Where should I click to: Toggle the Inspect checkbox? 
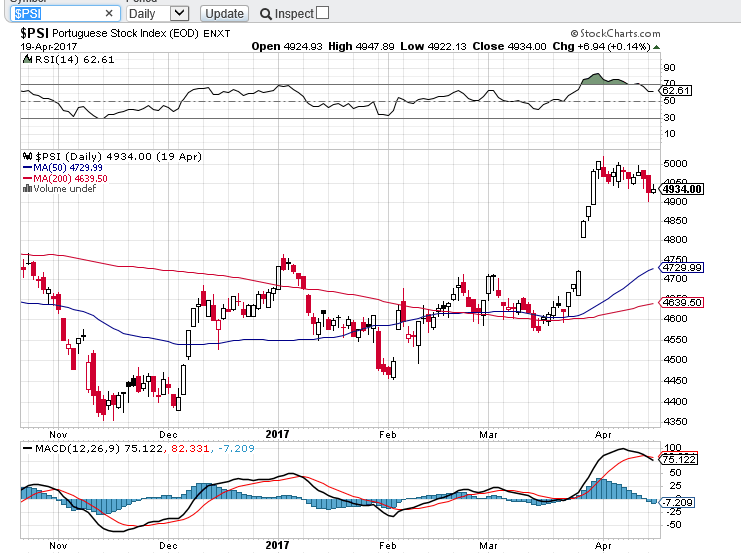point(322,13)
